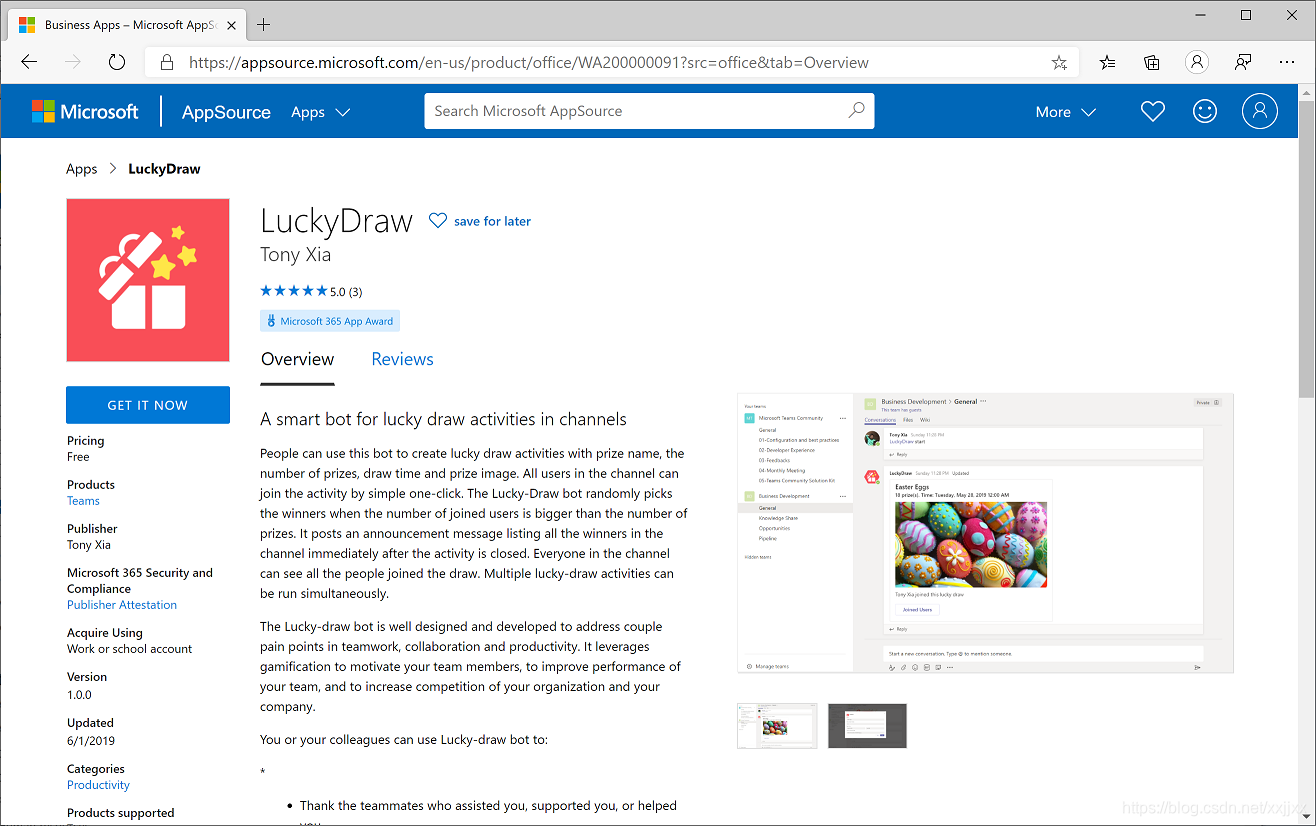Click the Microsoft logo in the header
The image size is (1316, 826).
[85, 112]
